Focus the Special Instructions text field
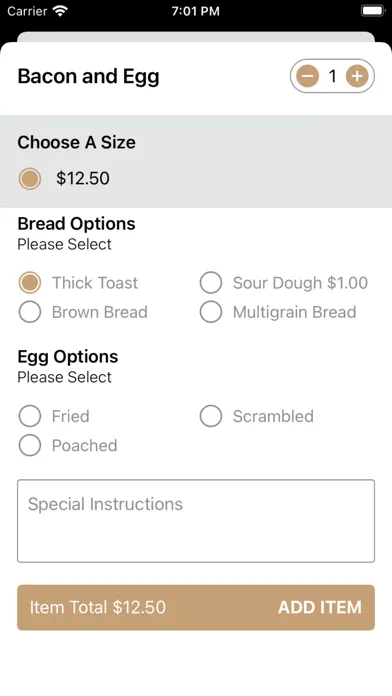Image resolution: width=392 pixels, height=696 pixels. click(196, 521)
